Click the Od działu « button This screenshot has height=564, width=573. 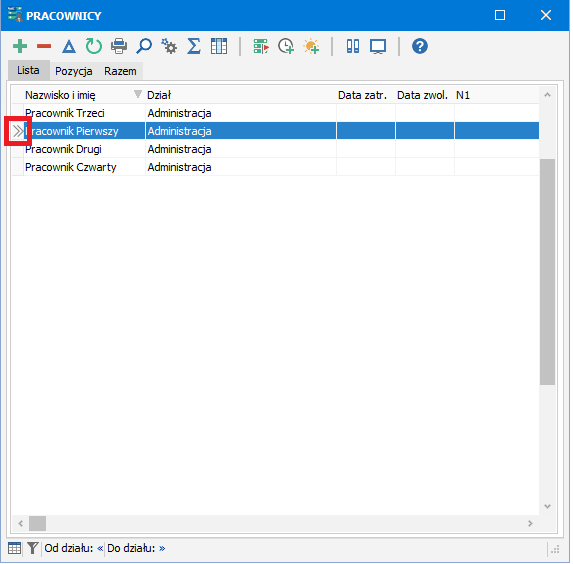coord(74,548)
